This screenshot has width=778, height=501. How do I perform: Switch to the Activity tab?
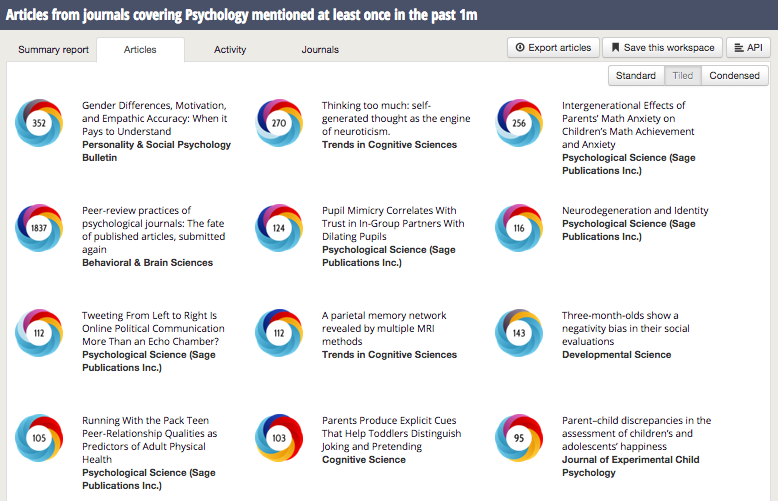click(x=230, y=50)
